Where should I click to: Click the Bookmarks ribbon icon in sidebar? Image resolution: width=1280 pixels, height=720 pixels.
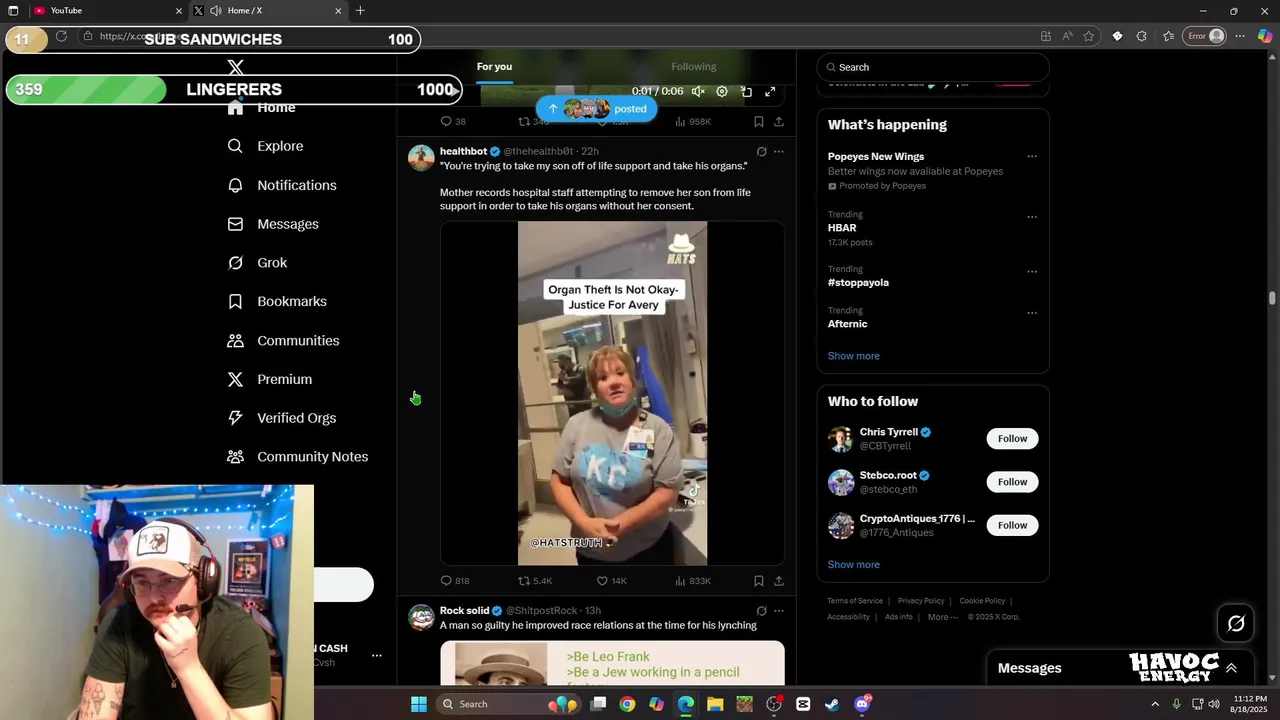(x=235, y=301)
